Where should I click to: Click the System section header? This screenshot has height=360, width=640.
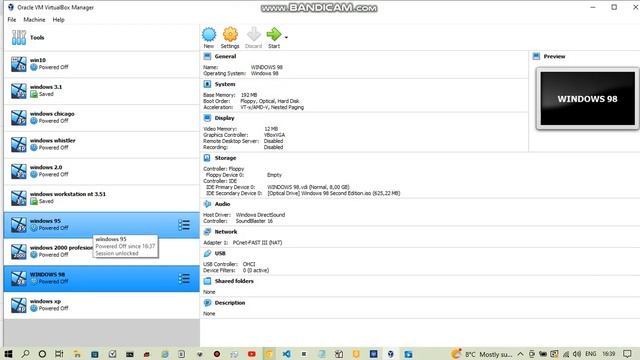tap(225, 84)
